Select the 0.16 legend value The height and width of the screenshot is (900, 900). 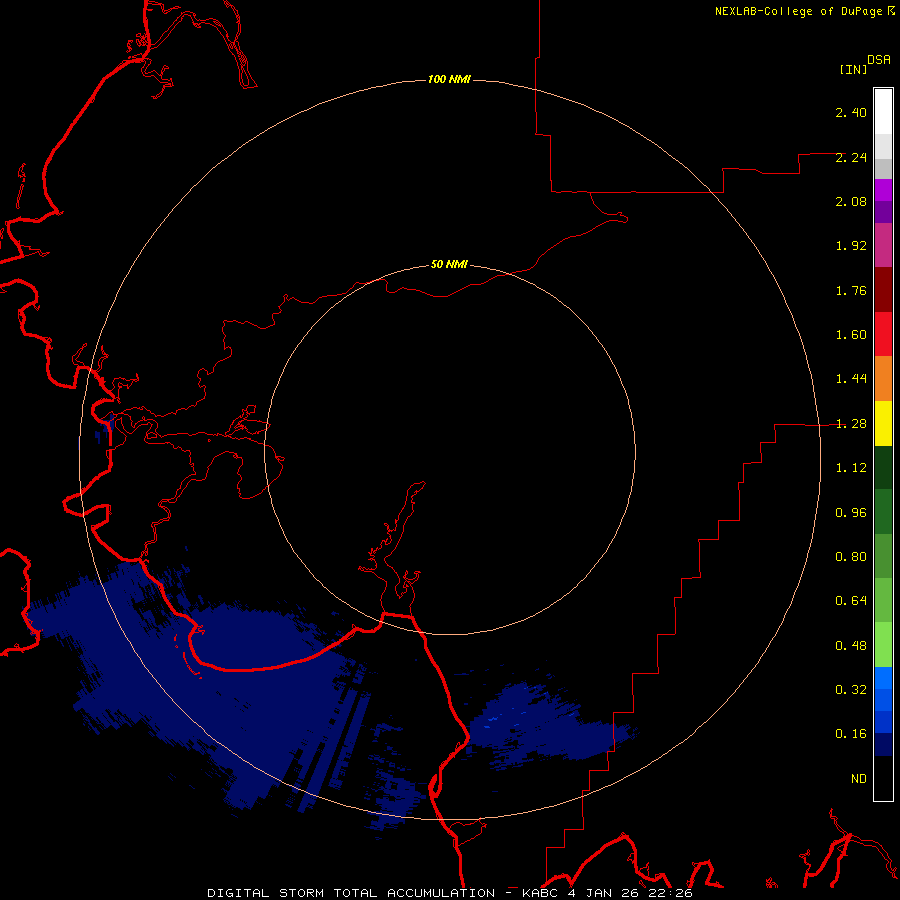coord(851,734)
